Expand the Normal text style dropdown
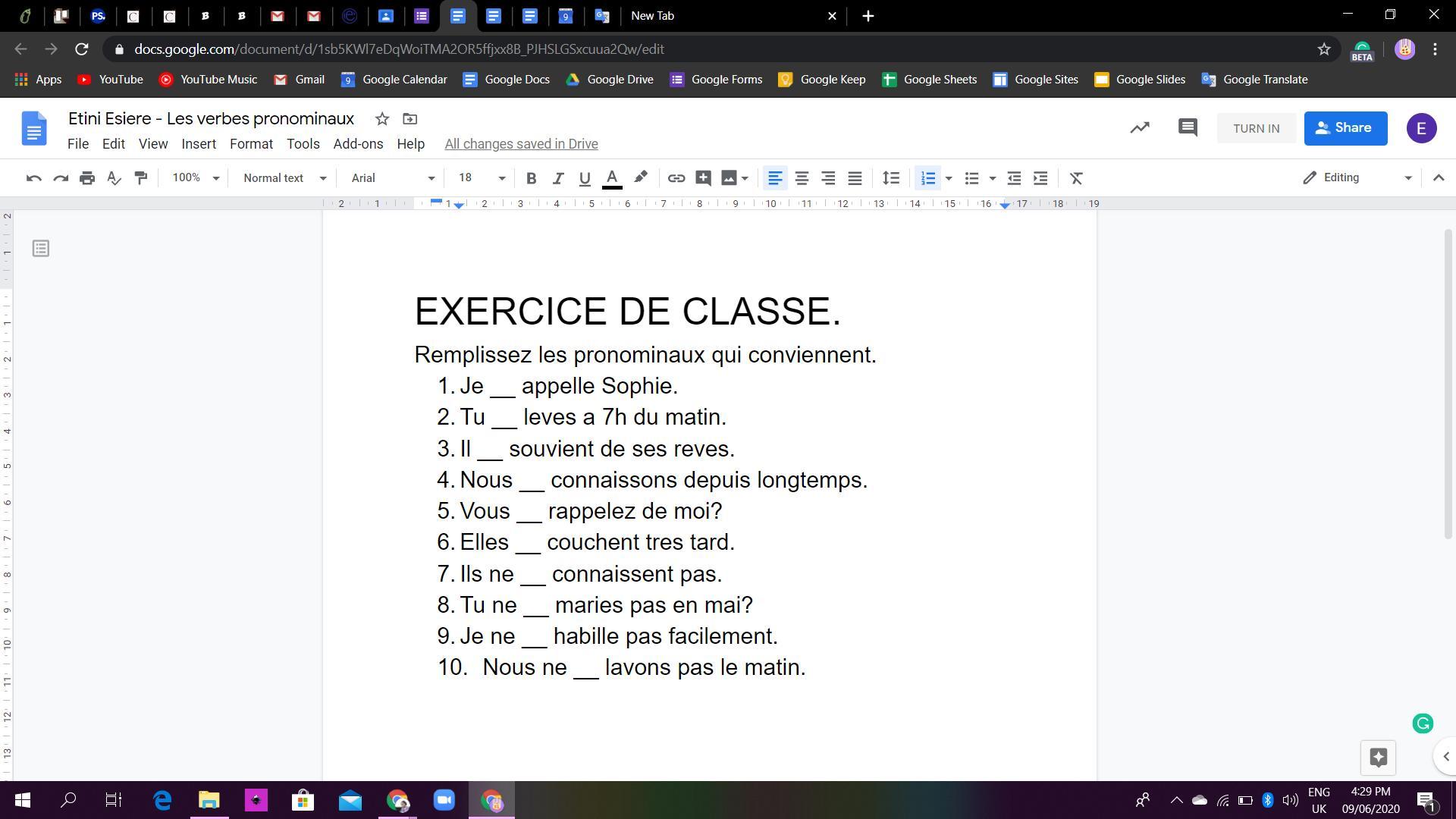Screen dimensions: 1456x819 point(284,178)
